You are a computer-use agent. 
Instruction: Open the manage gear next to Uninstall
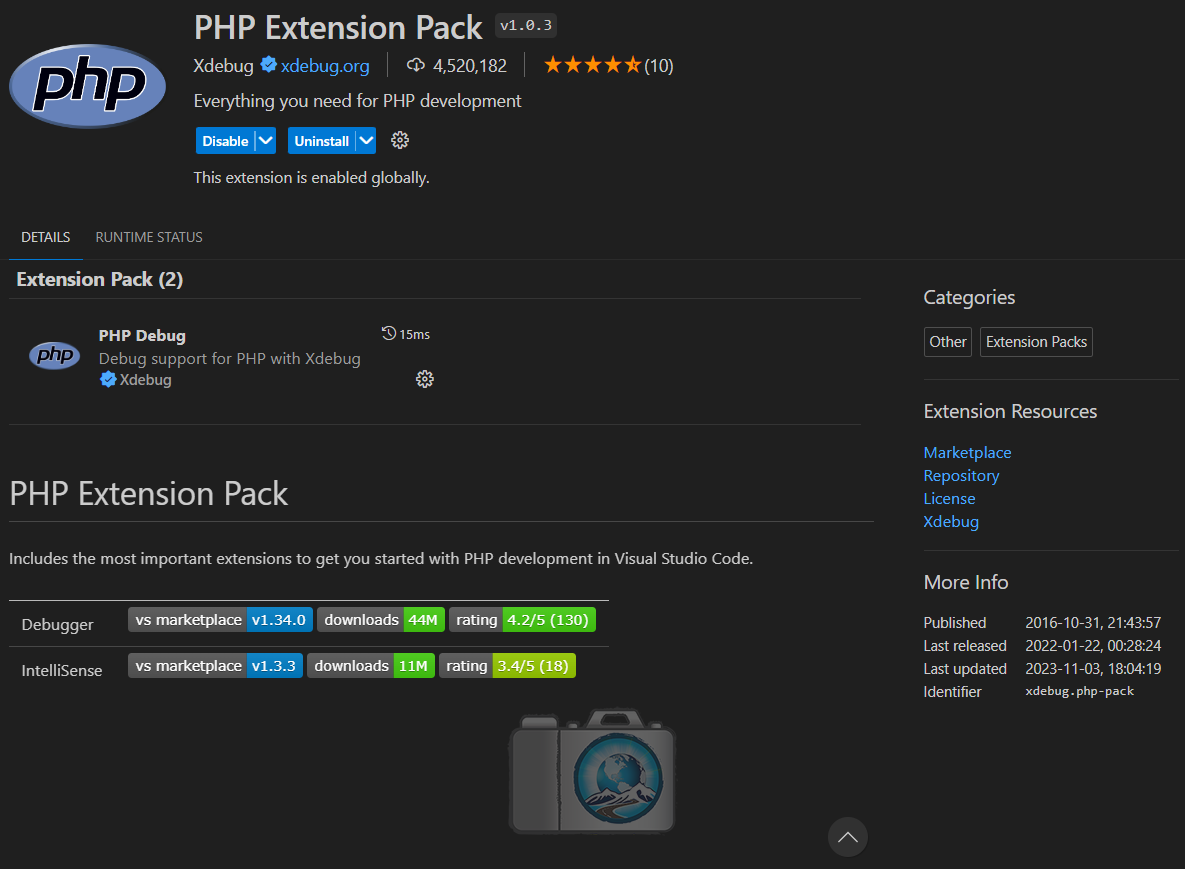click(400, 141)
